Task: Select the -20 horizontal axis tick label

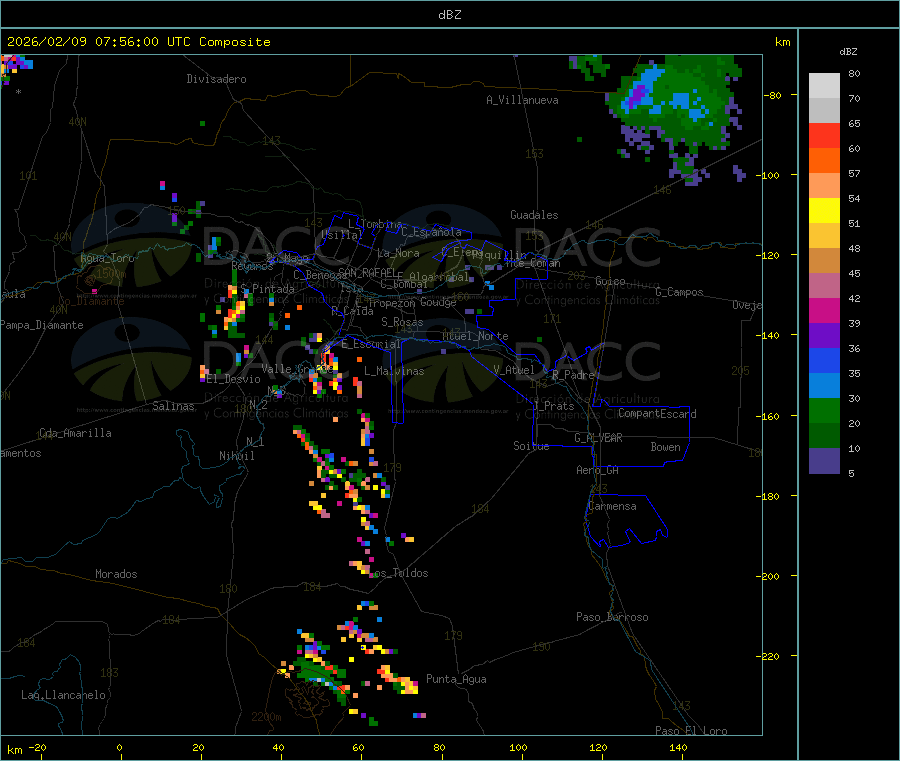Action: click(x=38, y=747)
